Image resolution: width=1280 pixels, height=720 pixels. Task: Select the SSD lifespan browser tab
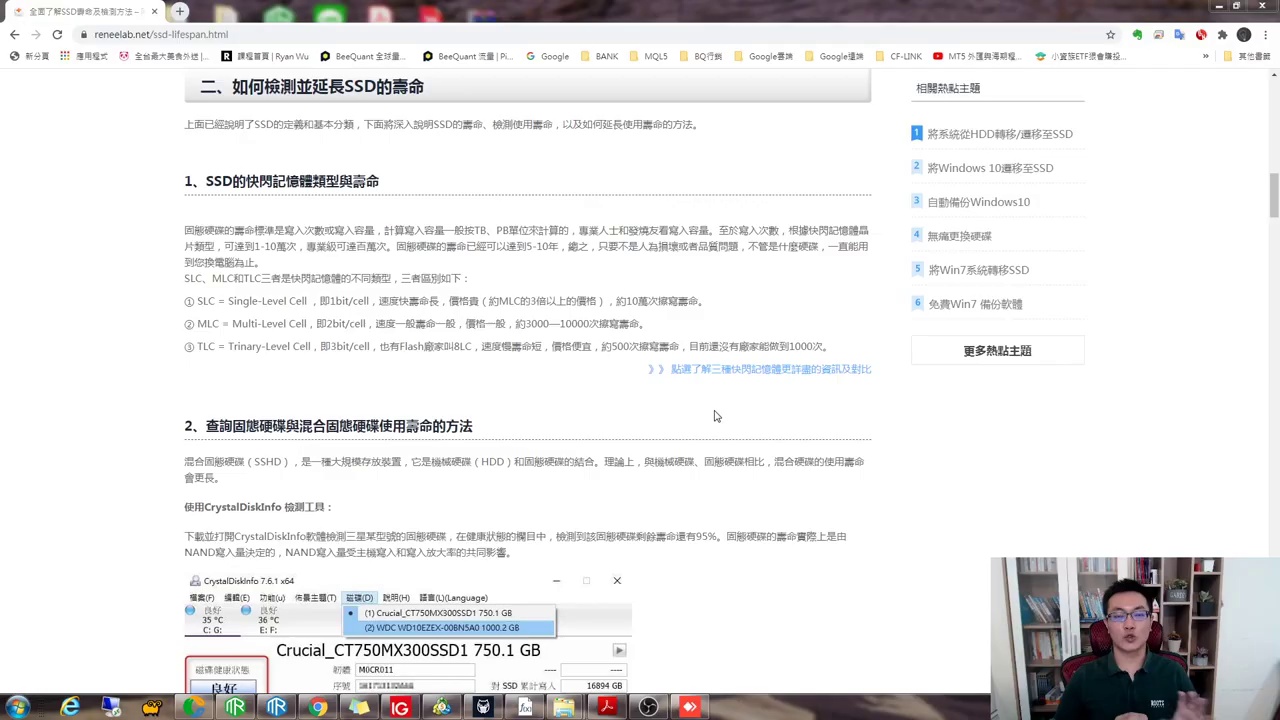point(80,11)
